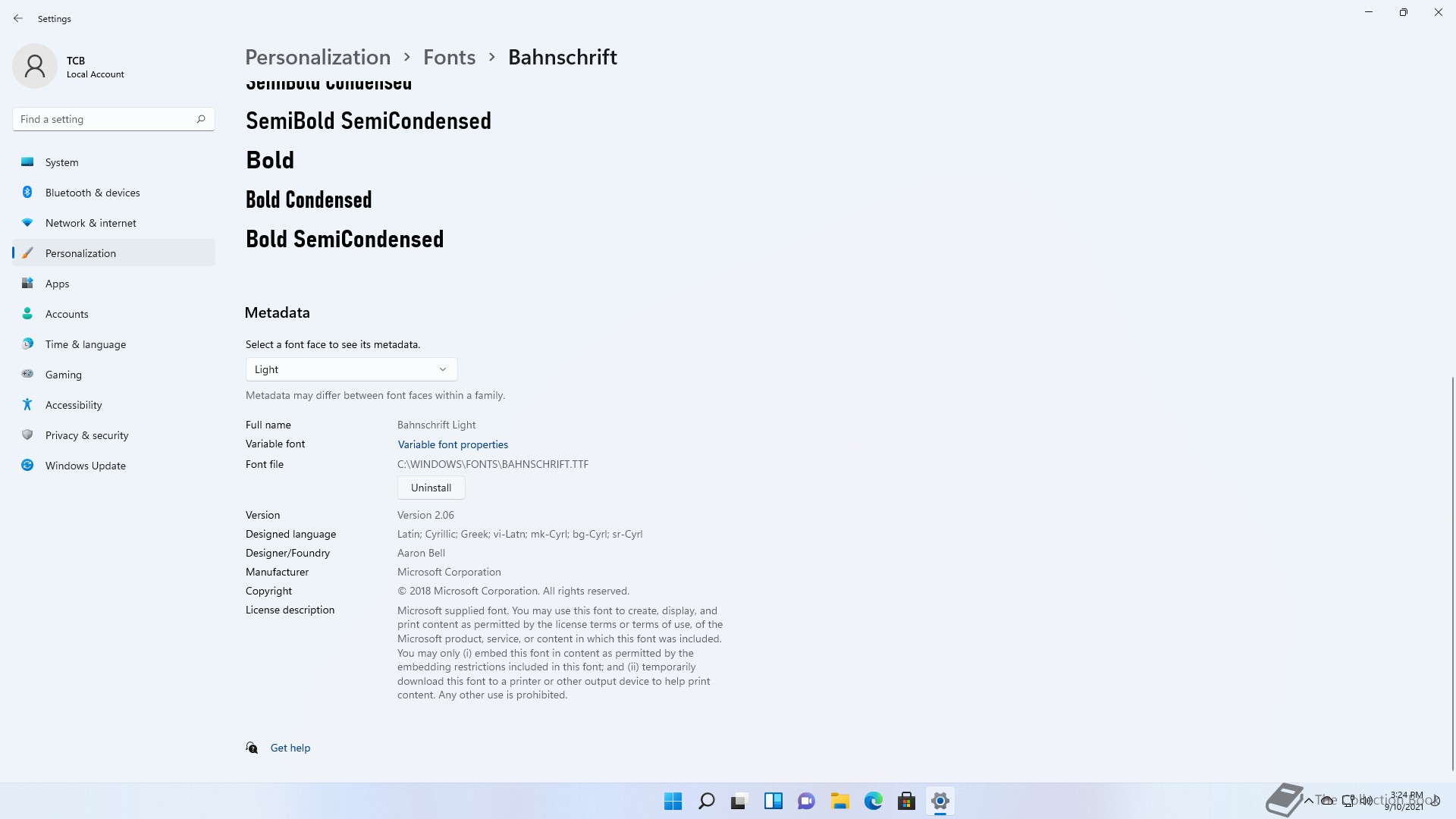
Task: Focus the Find a setting search box
Action: [x=114, y=119]
